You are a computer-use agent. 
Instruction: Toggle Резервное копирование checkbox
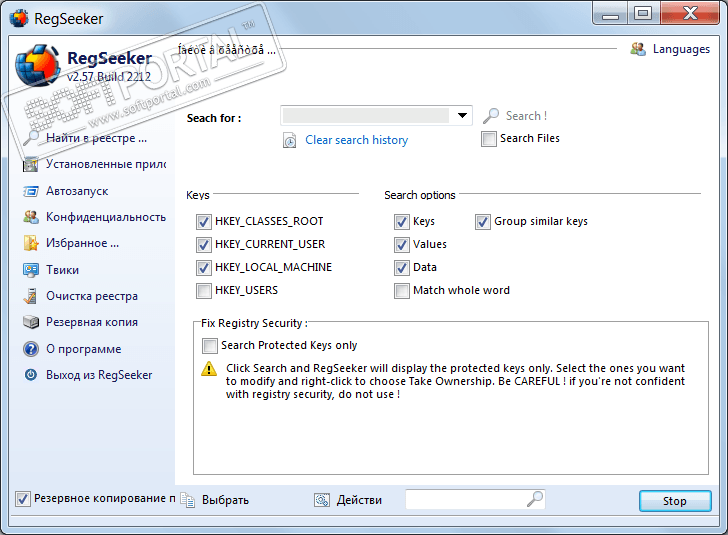22,499
